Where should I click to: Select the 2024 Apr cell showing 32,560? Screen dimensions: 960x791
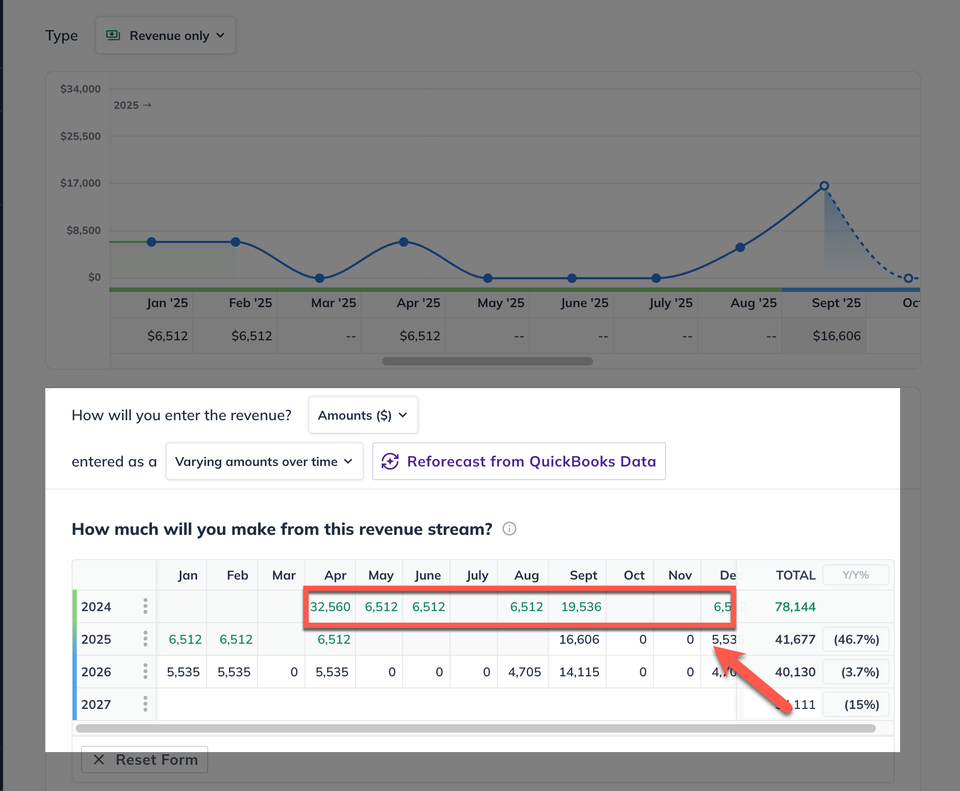coord(330,607)
